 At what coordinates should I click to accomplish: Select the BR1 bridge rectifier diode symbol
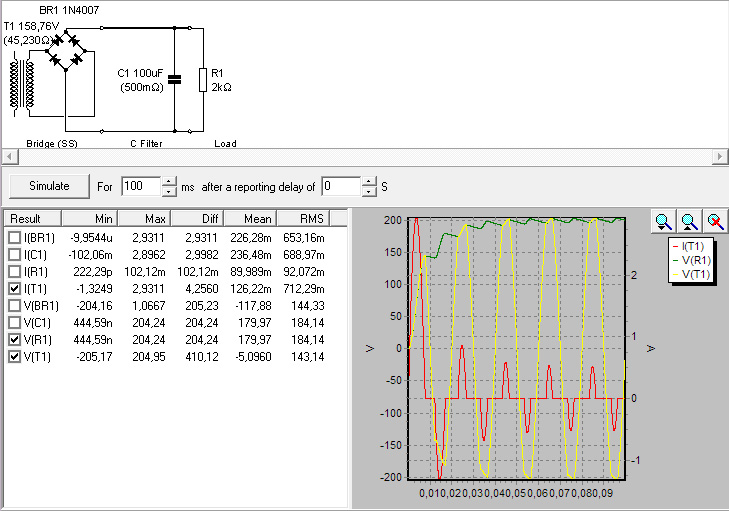click(x=68, y=50)
